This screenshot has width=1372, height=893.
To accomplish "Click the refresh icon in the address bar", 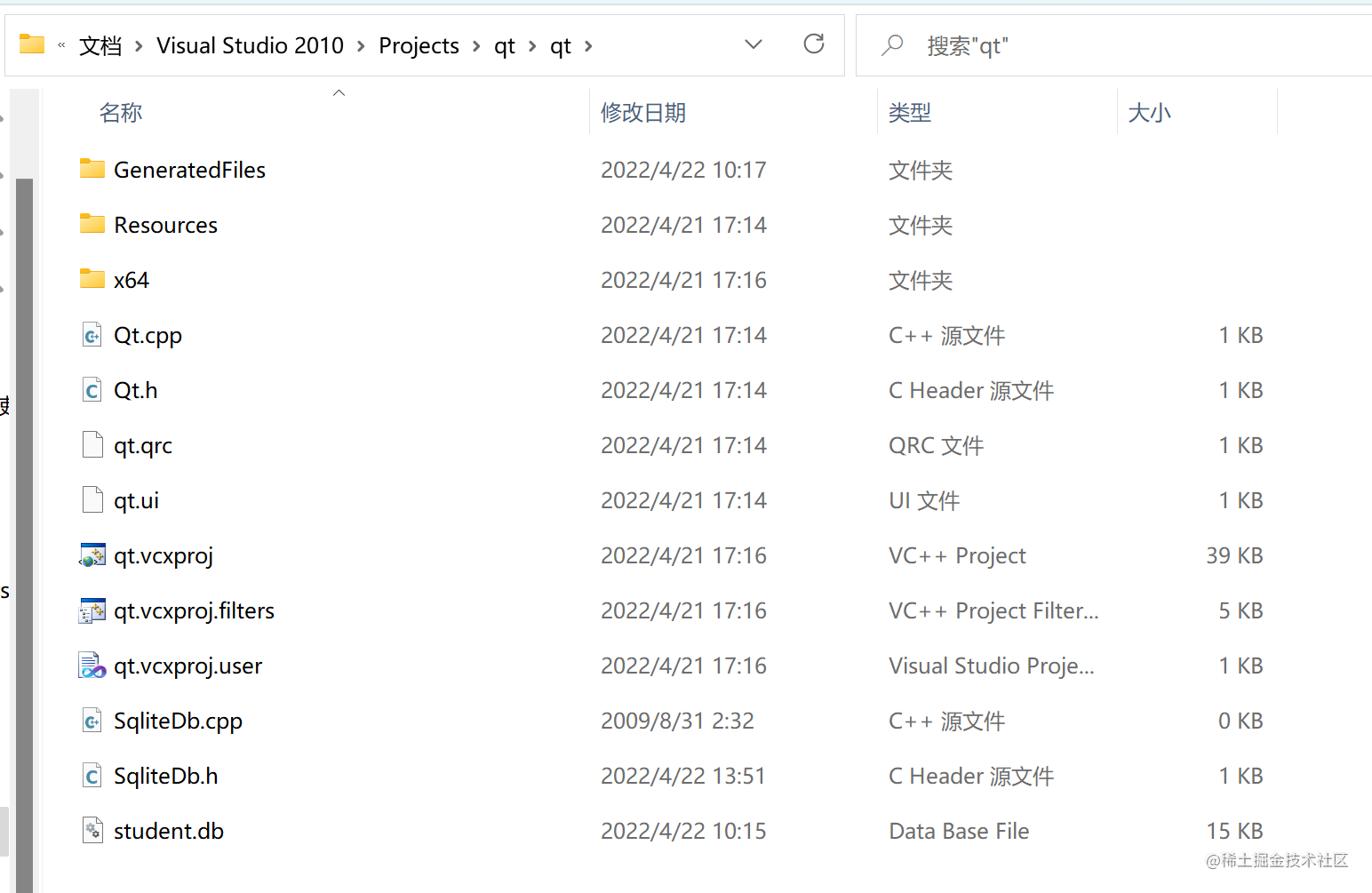I will pyautogui.click(x=814, y=44).
